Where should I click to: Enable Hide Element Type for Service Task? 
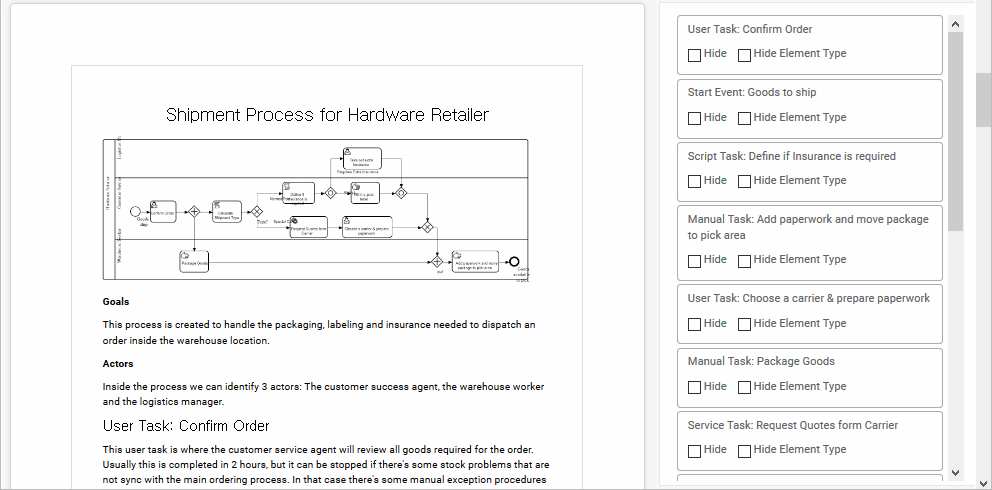(x=744, y=450)
